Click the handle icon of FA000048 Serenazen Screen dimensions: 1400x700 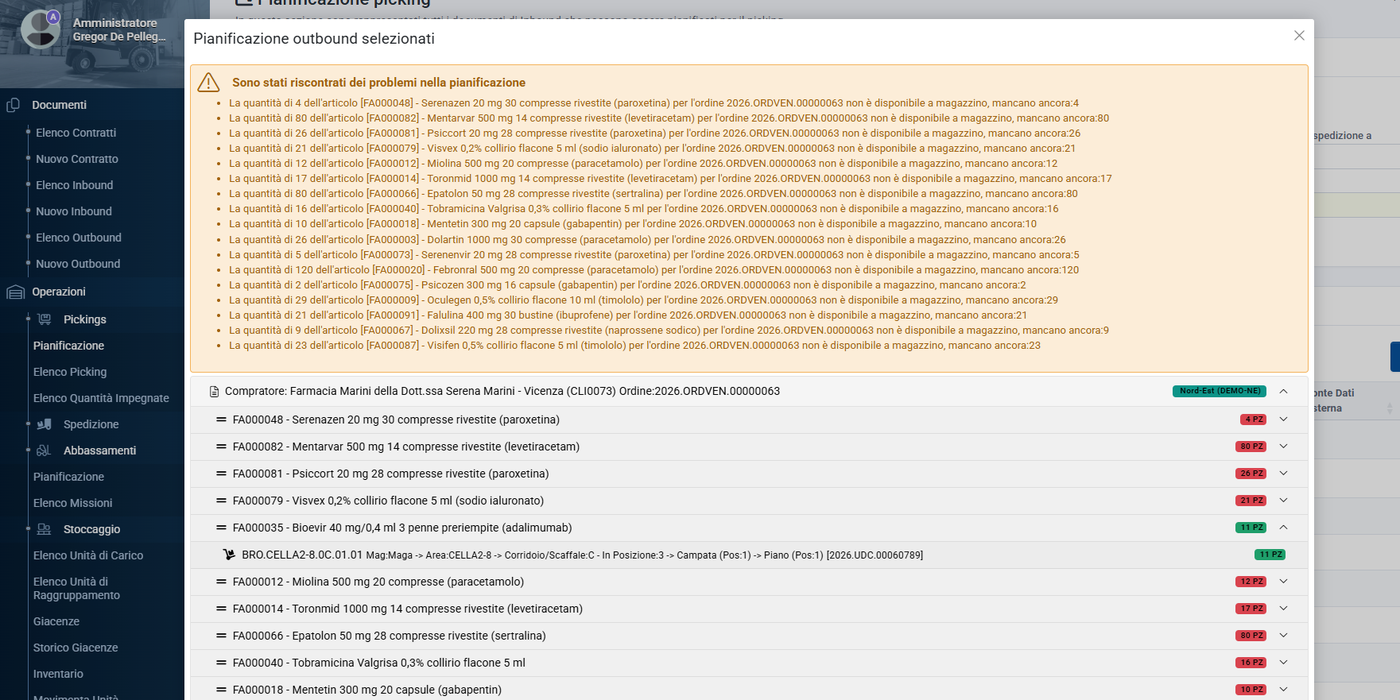(221, 420)
